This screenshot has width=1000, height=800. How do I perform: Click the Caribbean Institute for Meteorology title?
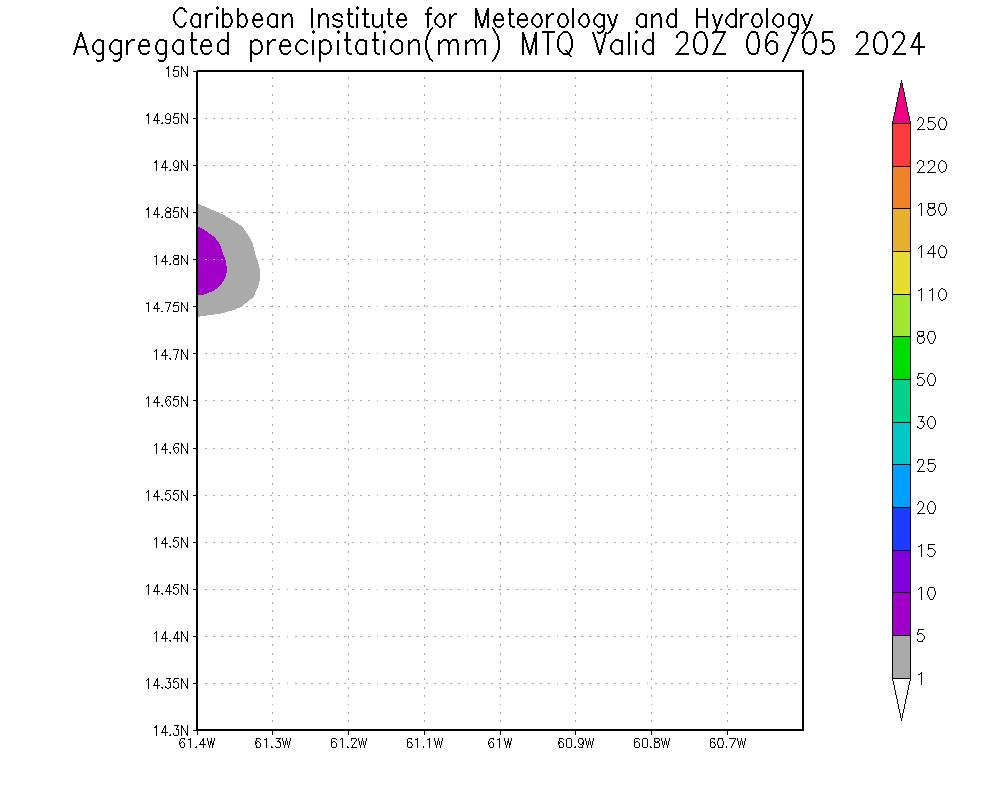[492, 18]
